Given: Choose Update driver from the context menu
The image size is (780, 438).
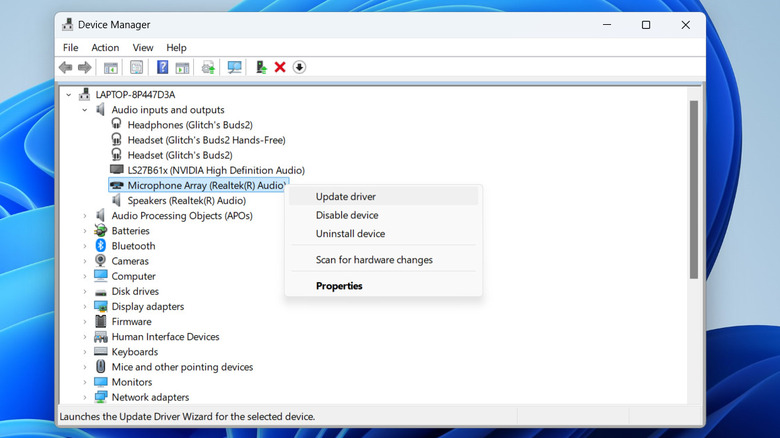Looking at the screenshot, I should (346, 197).
